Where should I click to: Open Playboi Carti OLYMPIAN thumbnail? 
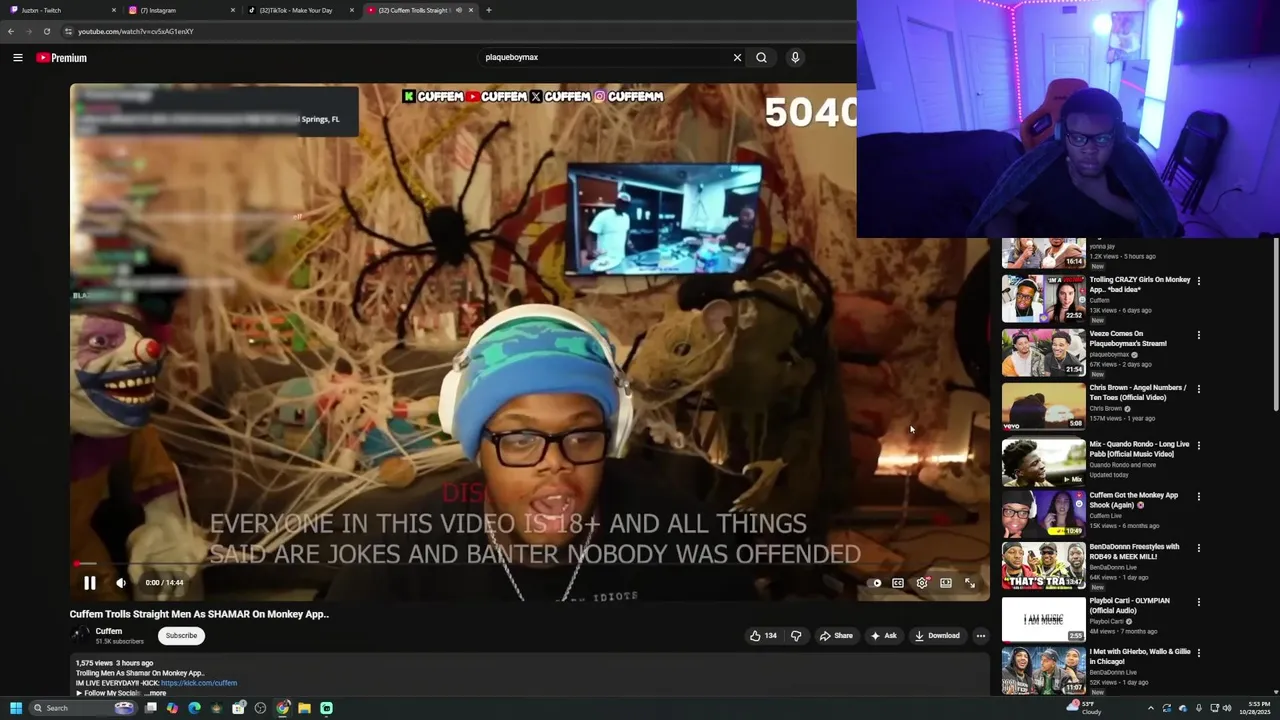pos(1044,619)
